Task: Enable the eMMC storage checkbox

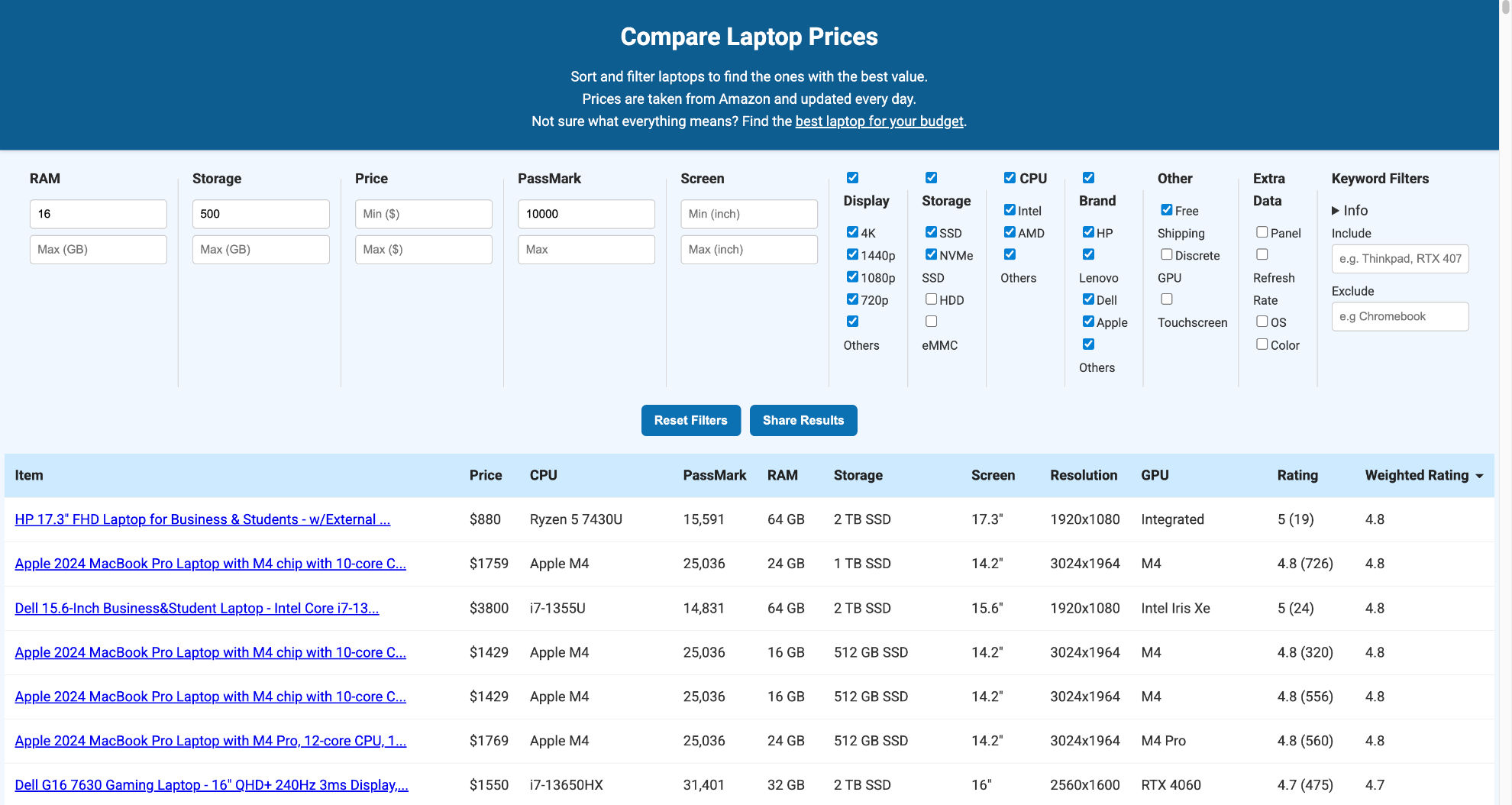Action: pyautogui.click(x=931, y=322)
